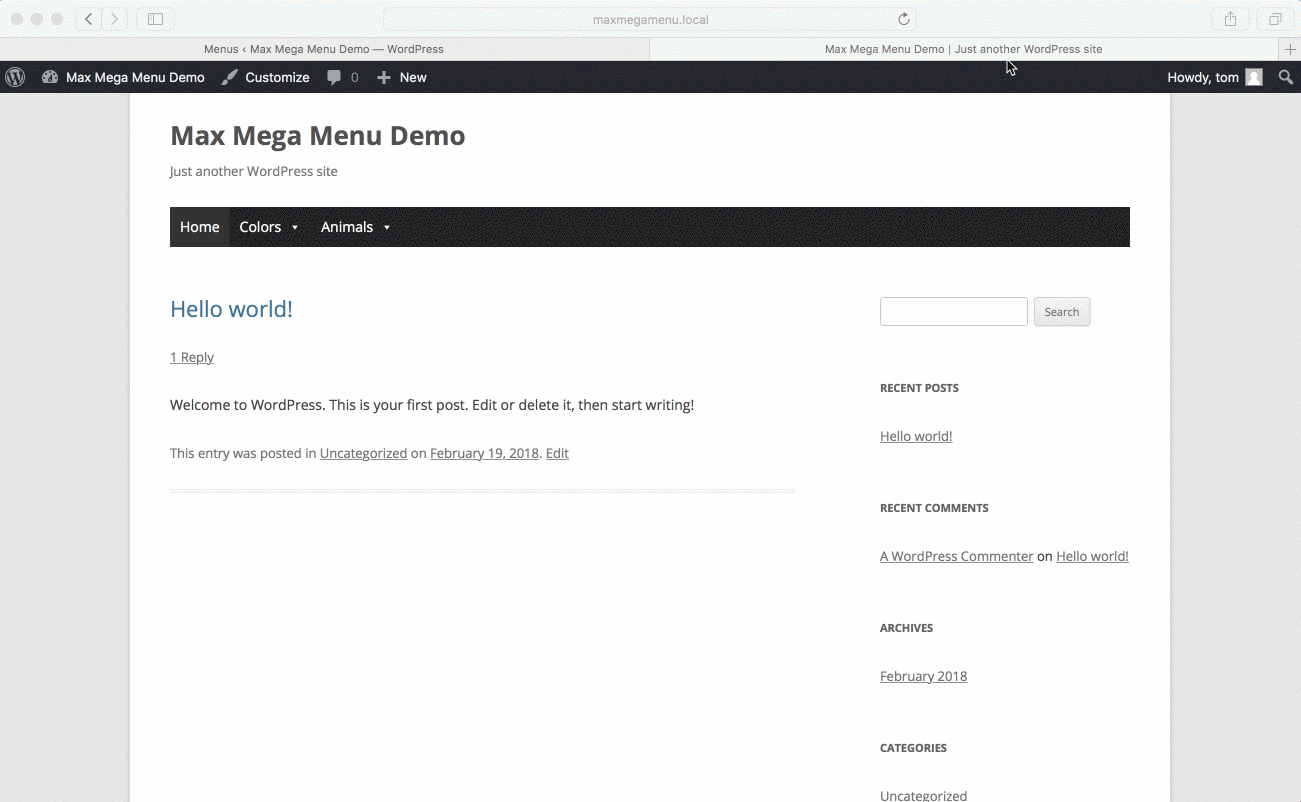
Task: Click the admin bar search magnifier icon
Action: point(1286,77)
